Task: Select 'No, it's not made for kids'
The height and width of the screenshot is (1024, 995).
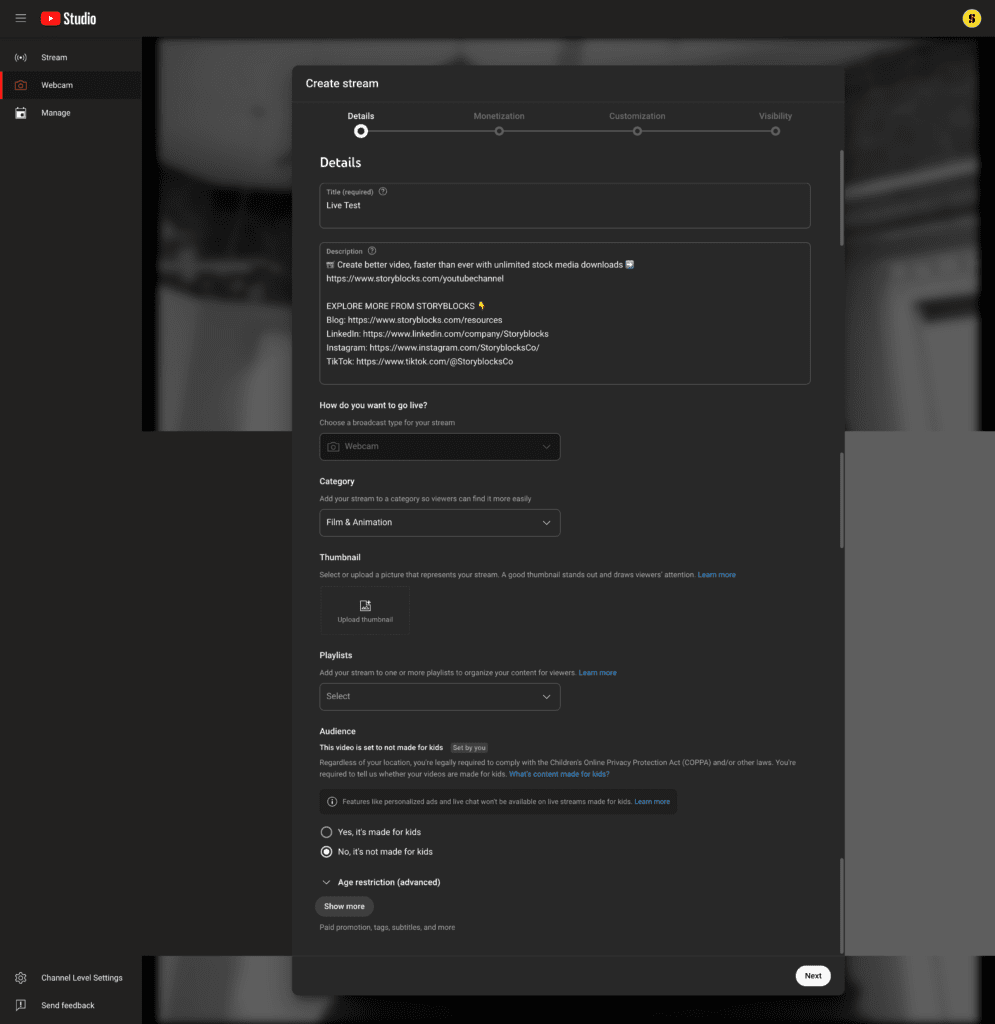Action: pyautogui.click(x=326, y=851)
